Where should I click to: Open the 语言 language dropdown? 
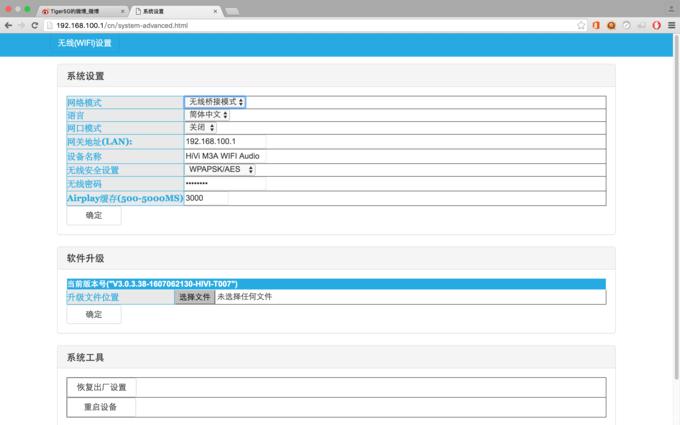(x=208, y=115)
